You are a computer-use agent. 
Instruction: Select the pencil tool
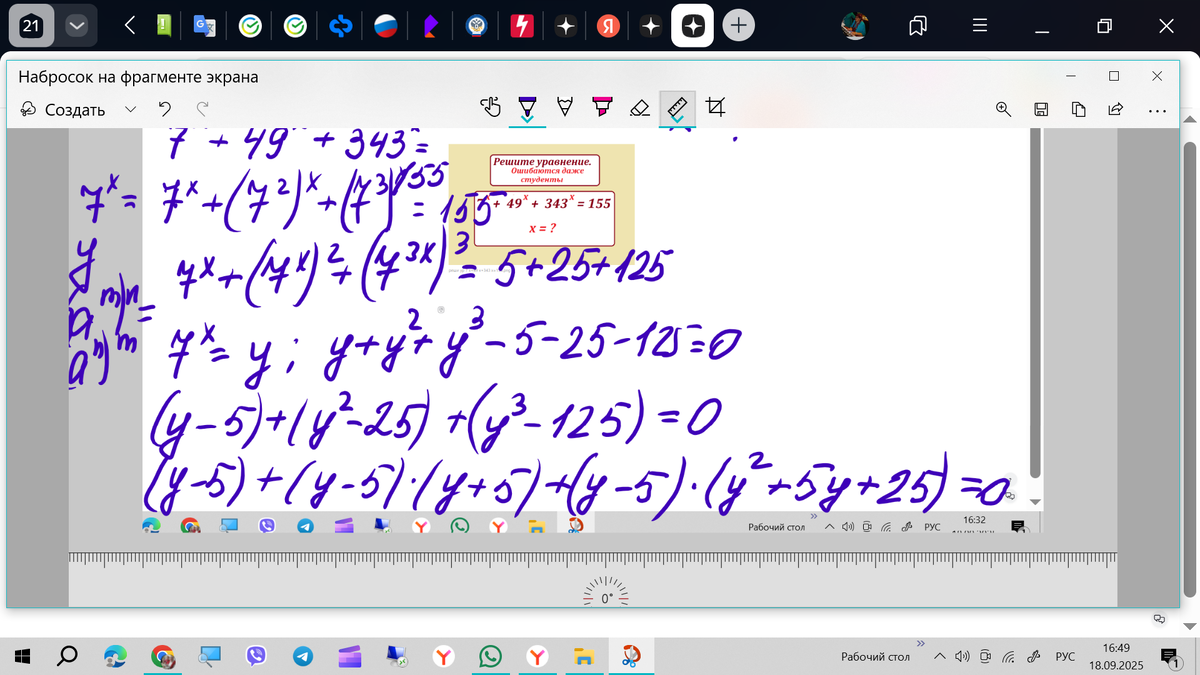pyautogui.click(x=565, y=107)
